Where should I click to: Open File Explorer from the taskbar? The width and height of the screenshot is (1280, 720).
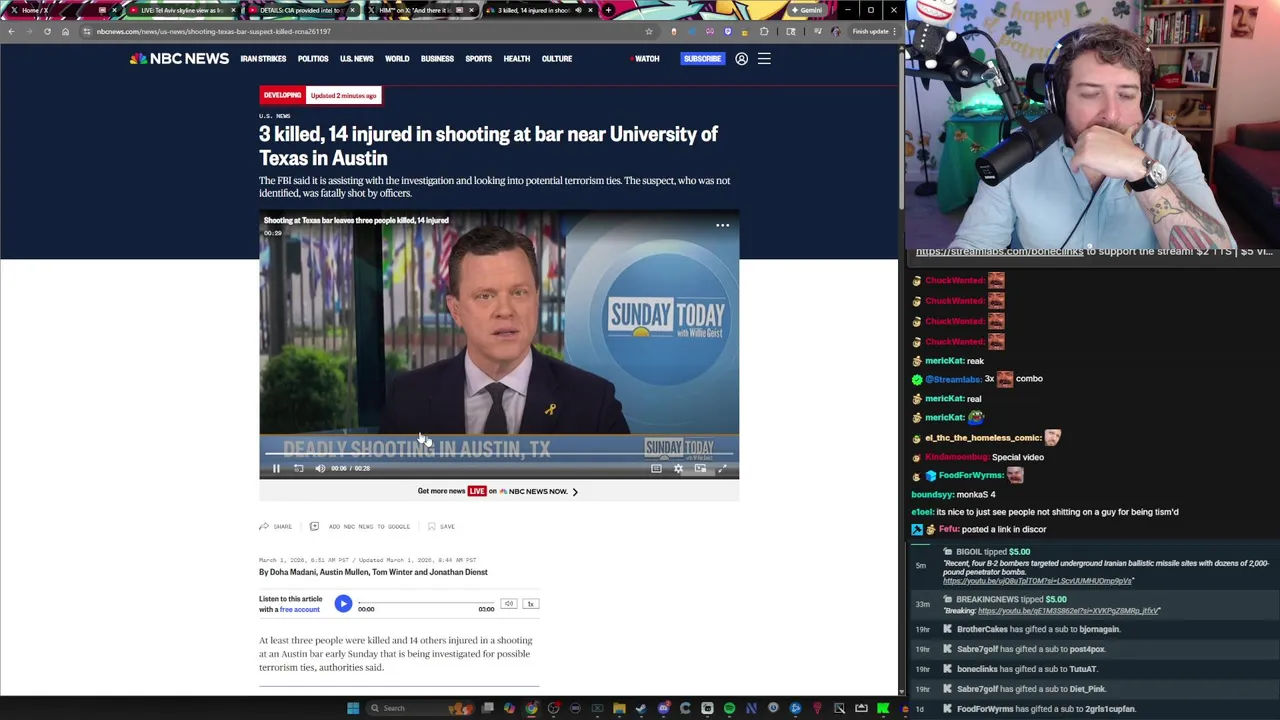619,708
